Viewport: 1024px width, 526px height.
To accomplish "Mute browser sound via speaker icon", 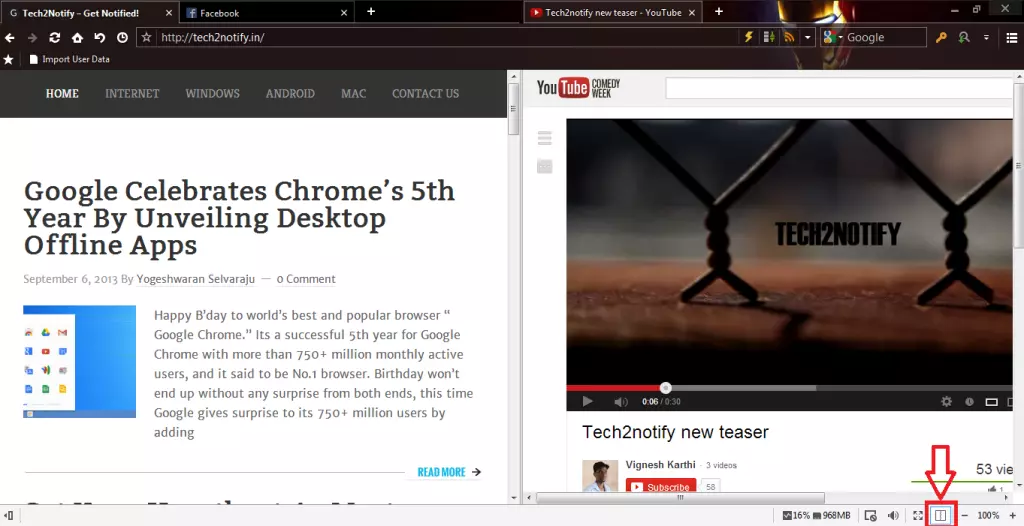I will pyautogui.click(x=893, y=516).
